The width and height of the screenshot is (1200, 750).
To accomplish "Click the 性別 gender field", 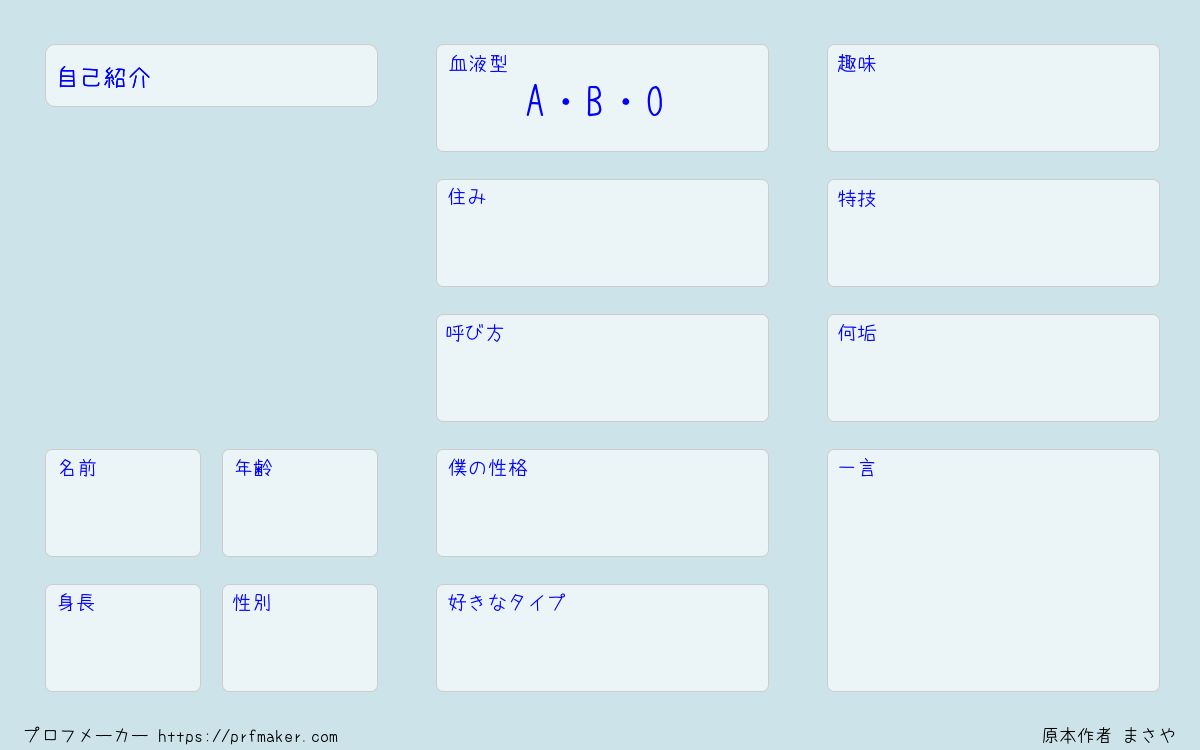I will [x=300, y=638].
